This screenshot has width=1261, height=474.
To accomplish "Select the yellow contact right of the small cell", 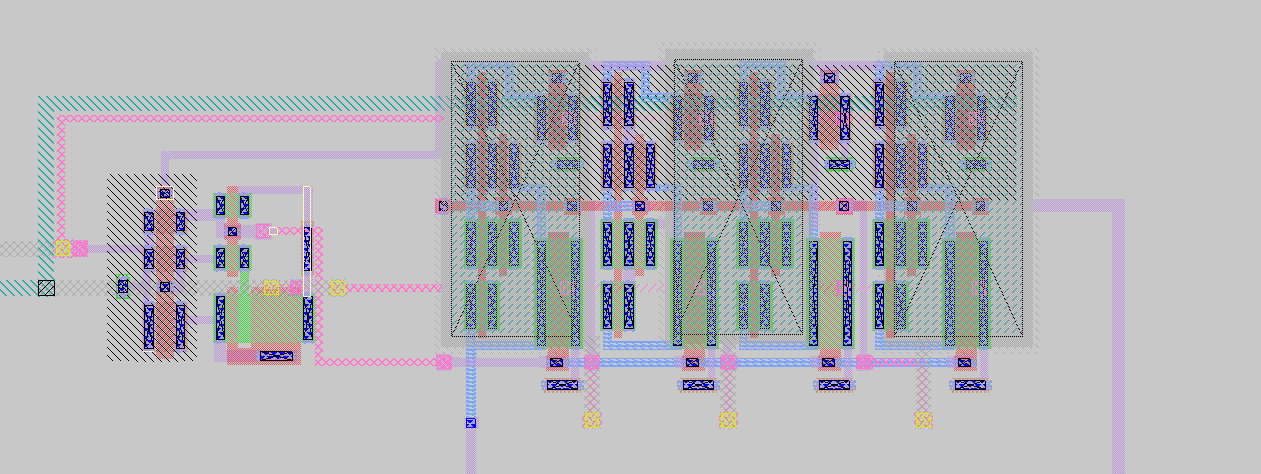I will (338, 288).
